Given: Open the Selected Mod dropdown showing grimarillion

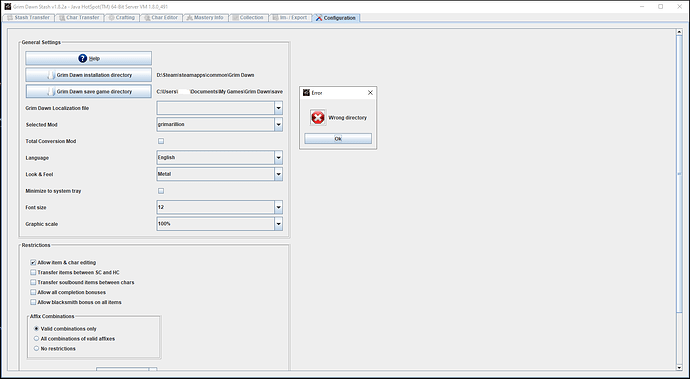Looking at the screenshot, I should click(278, 125).
